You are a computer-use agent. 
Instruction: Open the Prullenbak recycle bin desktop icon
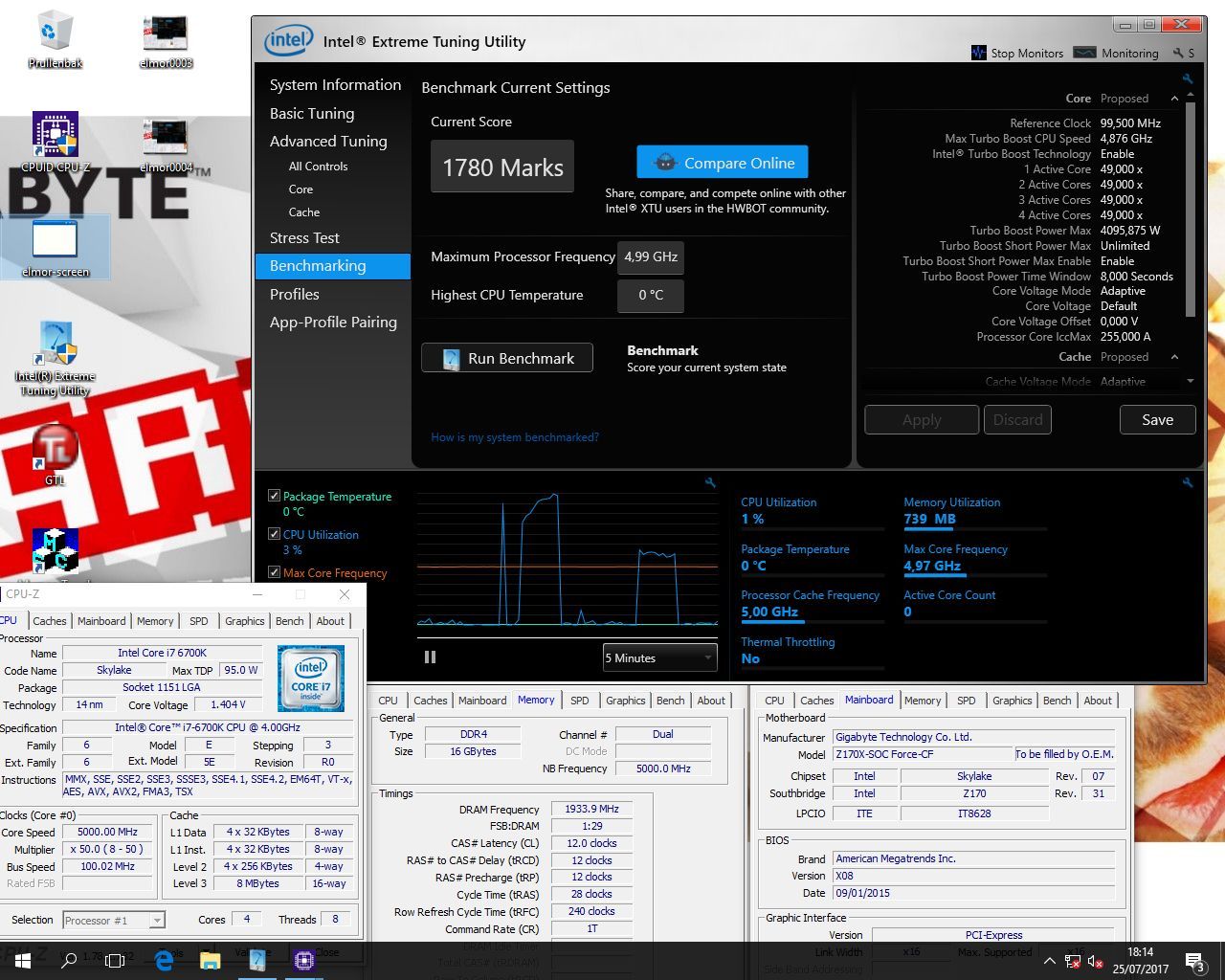coord(55,38)
